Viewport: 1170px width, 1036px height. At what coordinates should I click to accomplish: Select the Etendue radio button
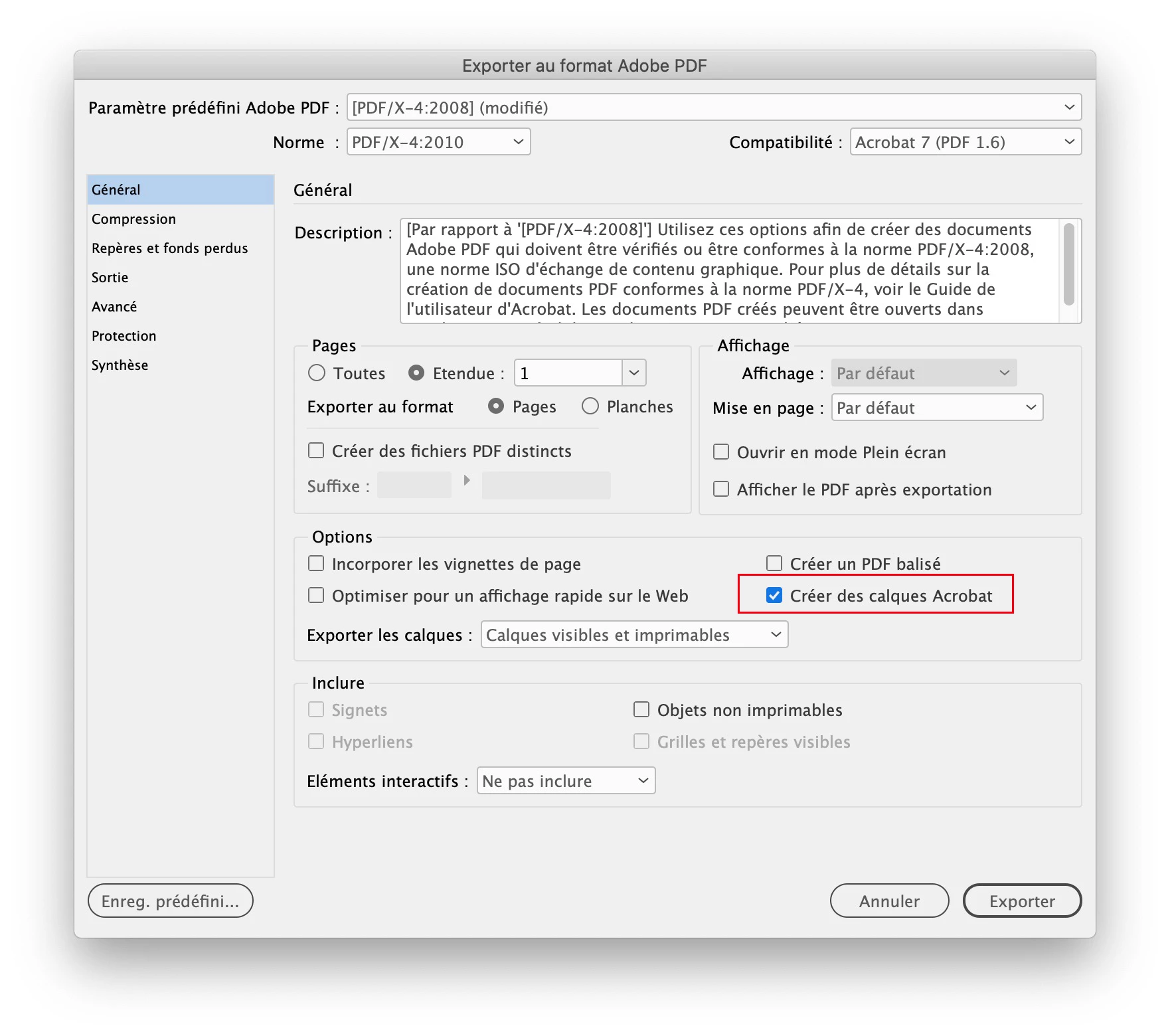click(x=416, y=373)
